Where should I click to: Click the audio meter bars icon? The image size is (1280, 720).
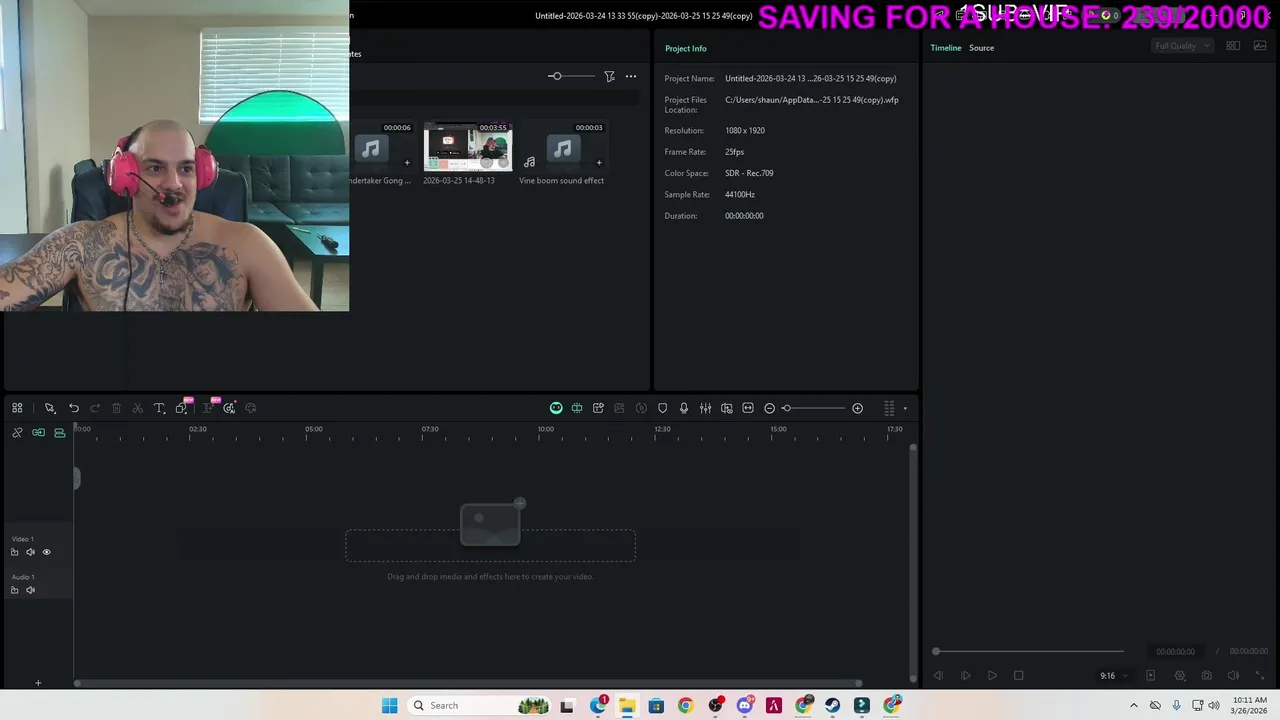889,408
